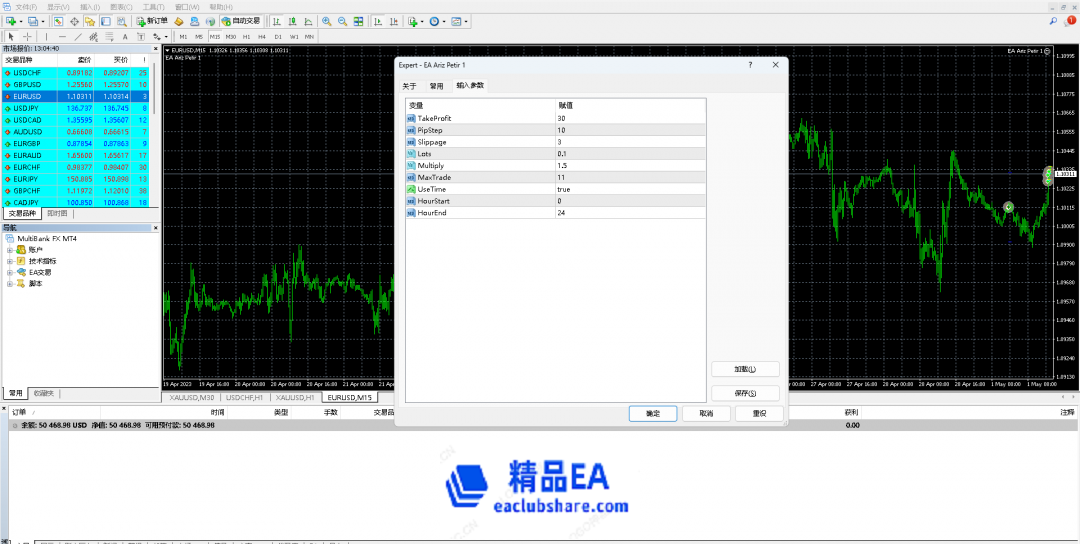The height and width of the screenshot is (544, 1080).
Task: Toggle the Market Watch toolbar icon
Action: click(58, 21)
